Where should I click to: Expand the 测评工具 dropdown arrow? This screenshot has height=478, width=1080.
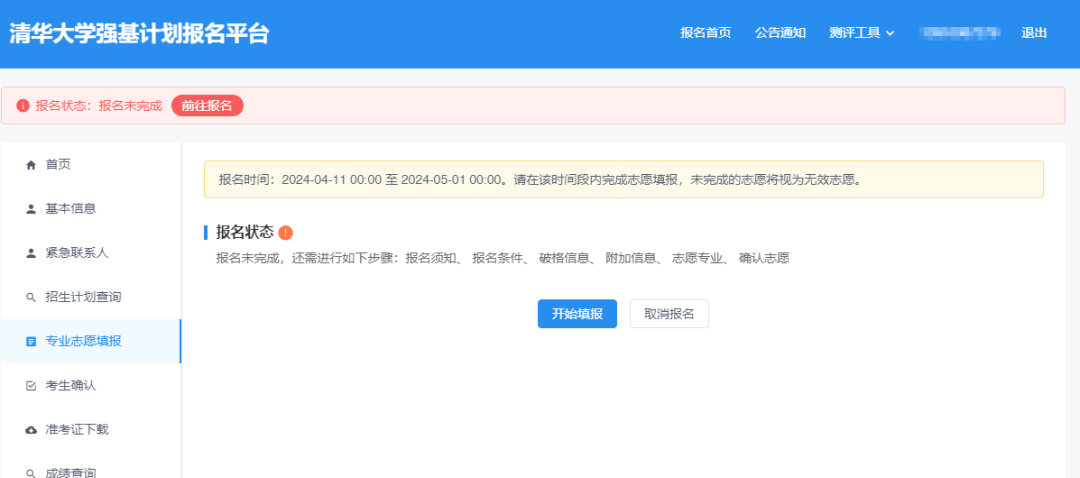(890, 33)
